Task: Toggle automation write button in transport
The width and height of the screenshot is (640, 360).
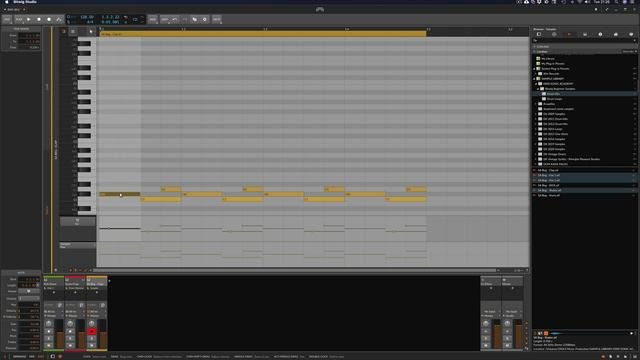Action: click(59, 19)
